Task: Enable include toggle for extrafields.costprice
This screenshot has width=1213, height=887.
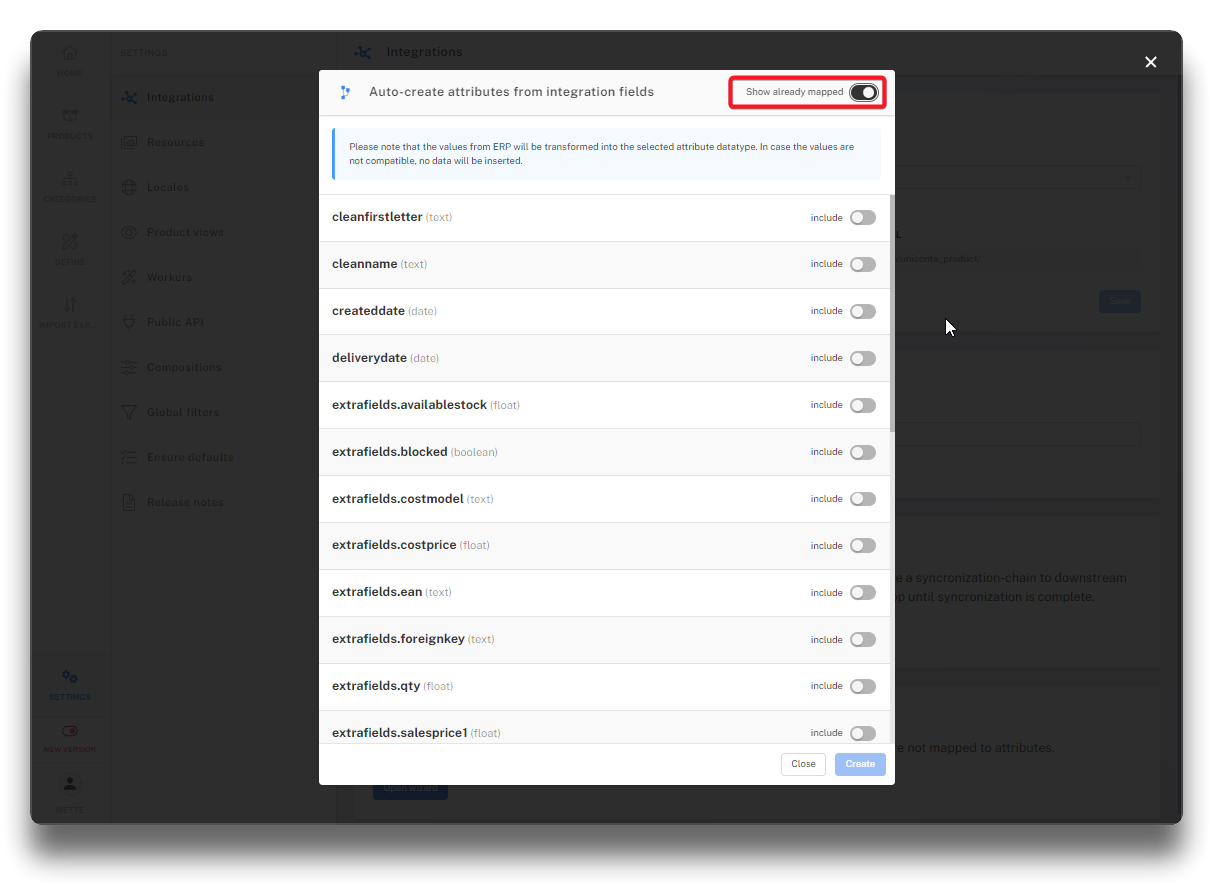Action: pyautogui.click(x=862, y=546)
